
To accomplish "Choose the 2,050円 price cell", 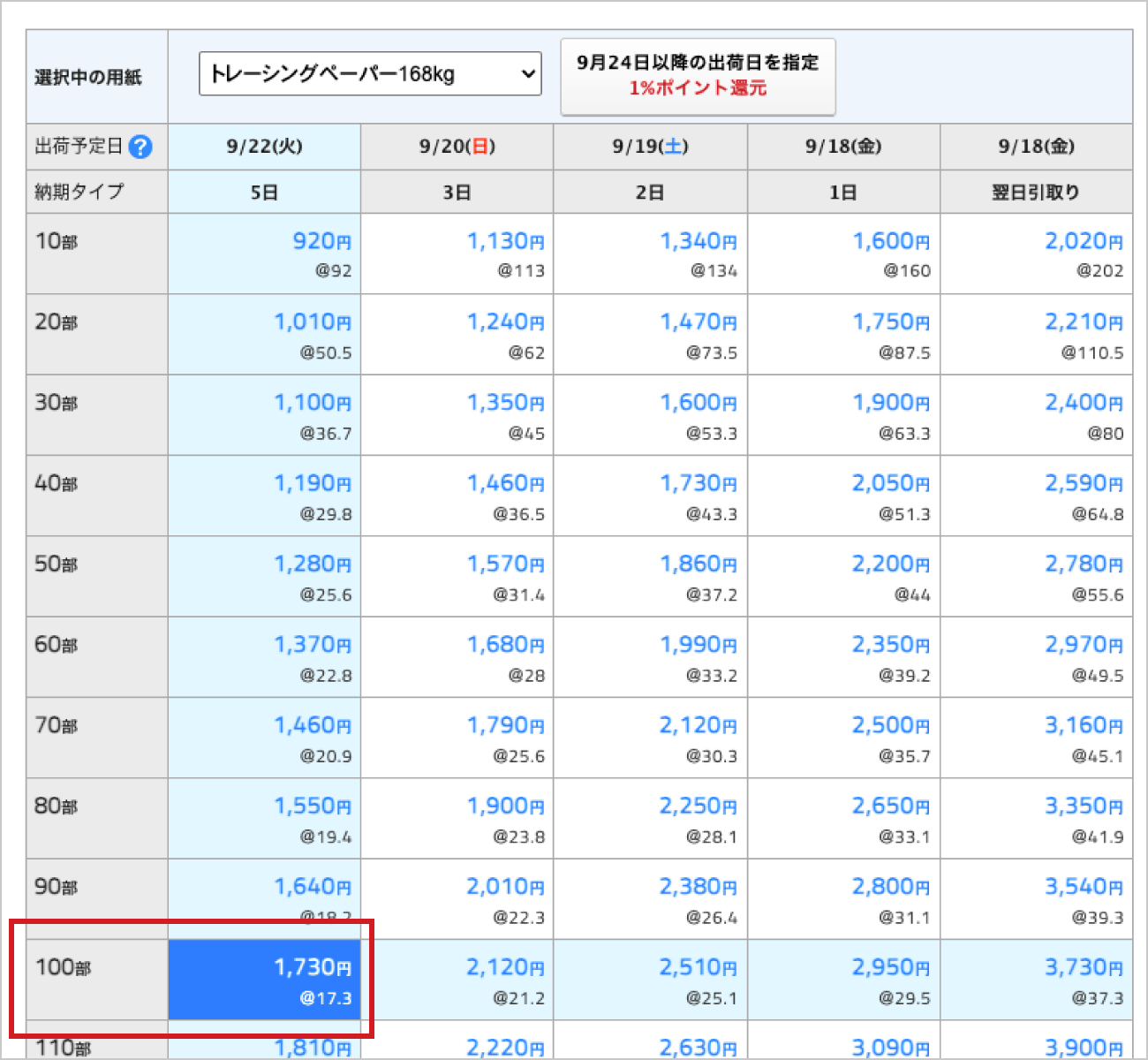I will [x=843, y=496].
